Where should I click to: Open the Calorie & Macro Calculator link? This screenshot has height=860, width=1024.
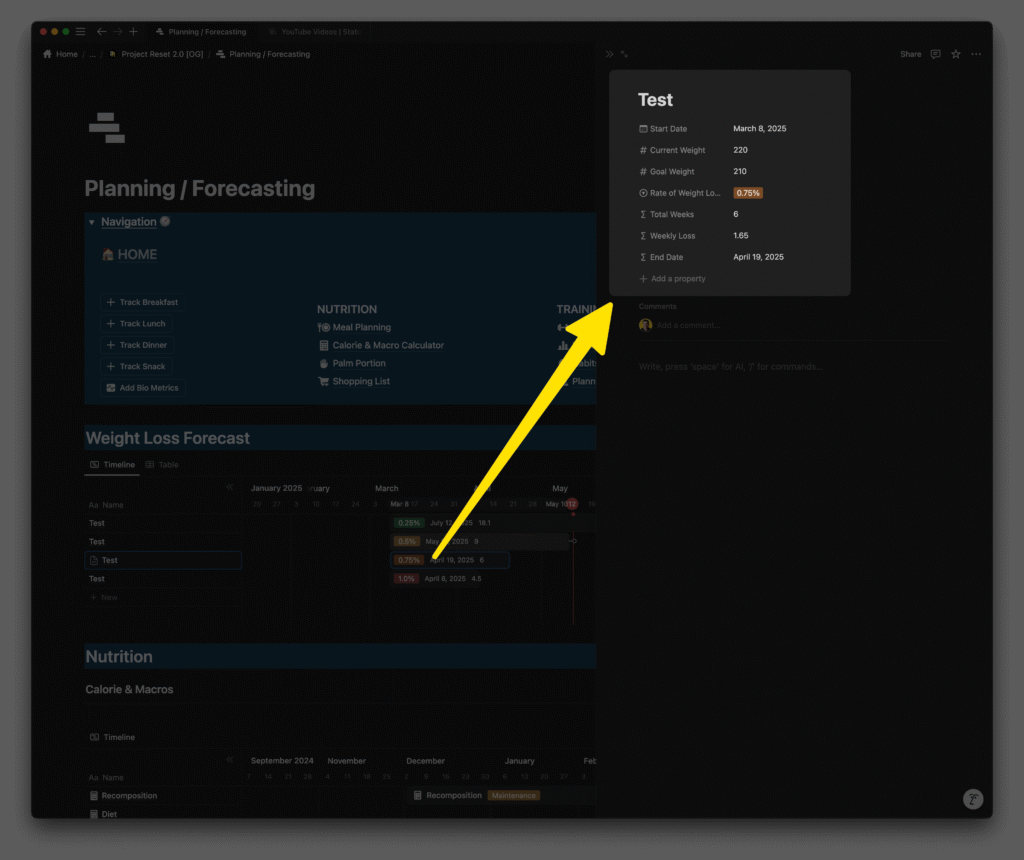[387, 345]
